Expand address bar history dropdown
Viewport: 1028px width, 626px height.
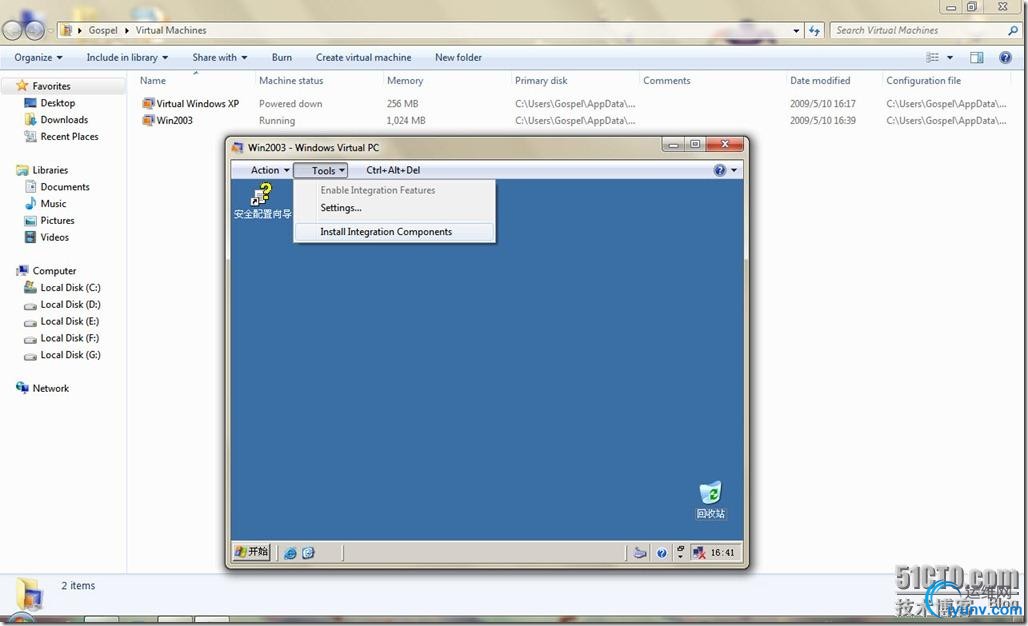[x=796, y=30]
